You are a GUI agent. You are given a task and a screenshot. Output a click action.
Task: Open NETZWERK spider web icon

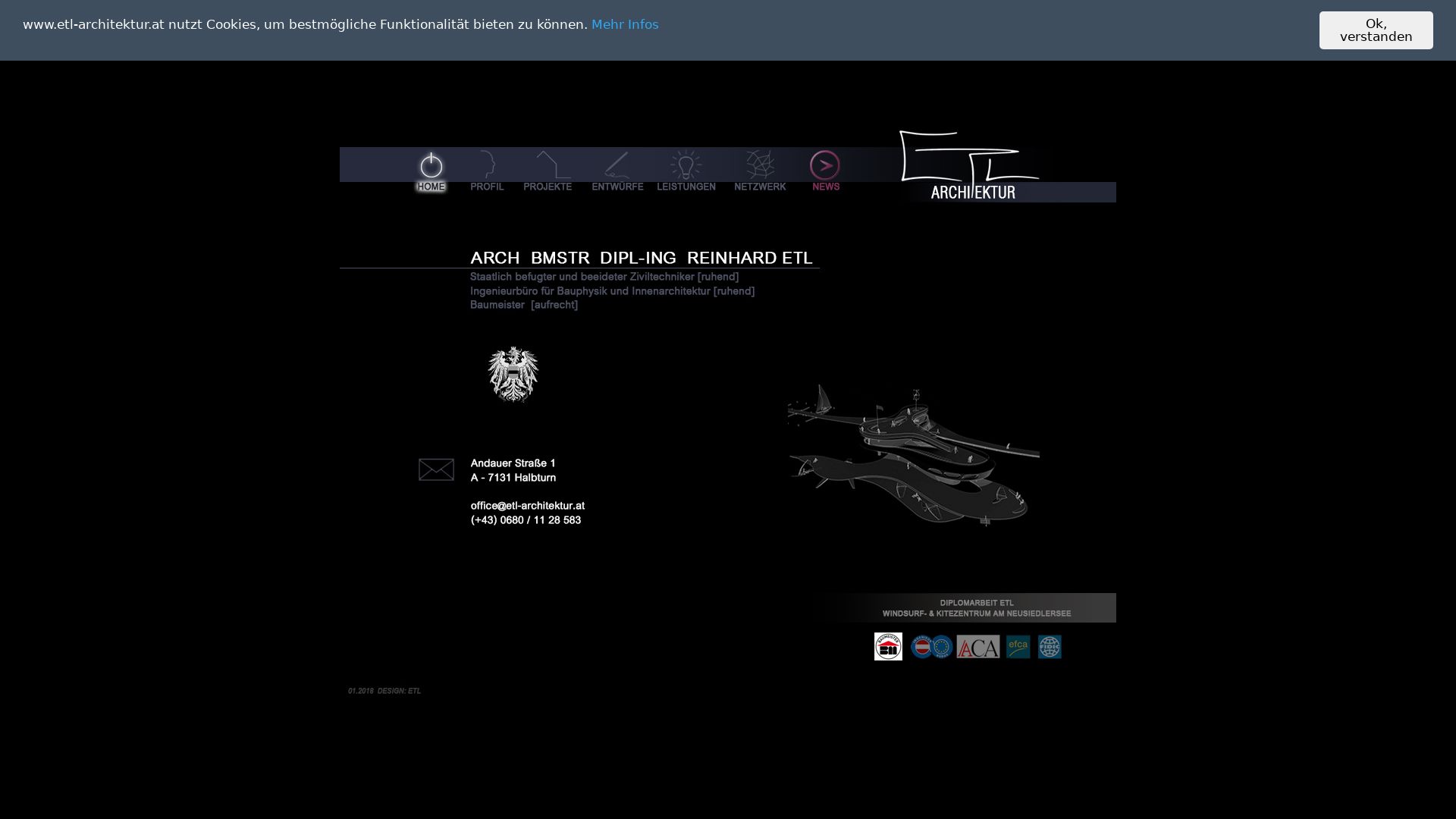[760, 165]
